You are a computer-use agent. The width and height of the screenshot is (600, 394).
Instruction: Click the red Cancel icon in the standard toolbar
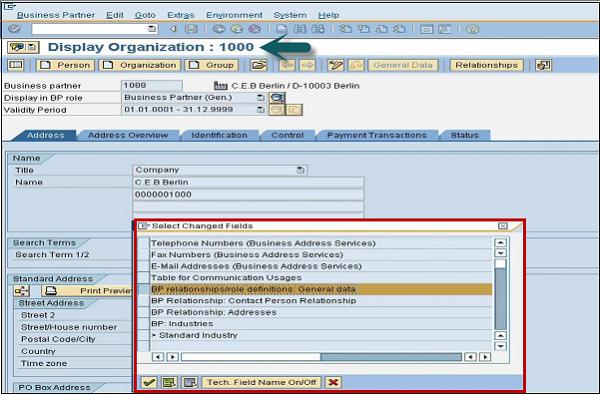coord(254,29)
